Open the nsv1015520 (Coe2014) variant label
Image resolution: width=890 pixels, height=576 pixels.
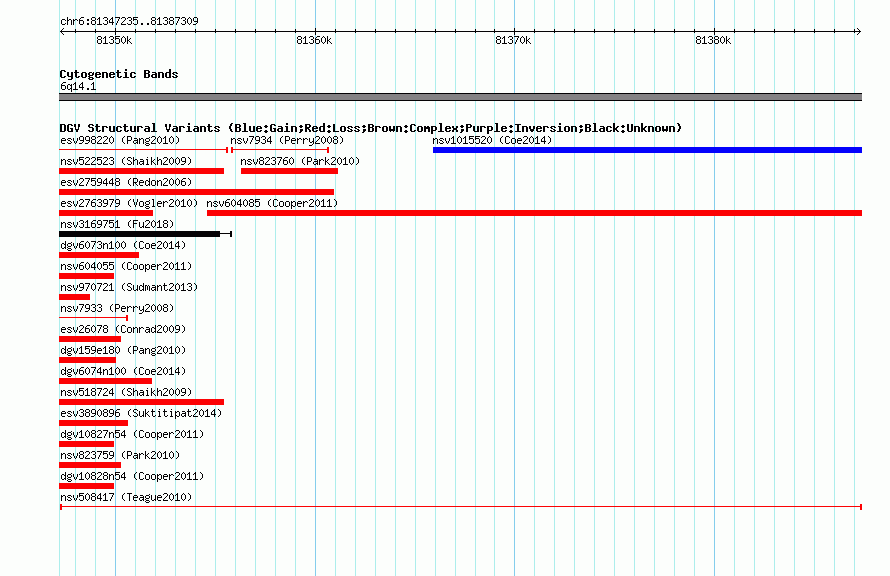(x=492, y=140)
